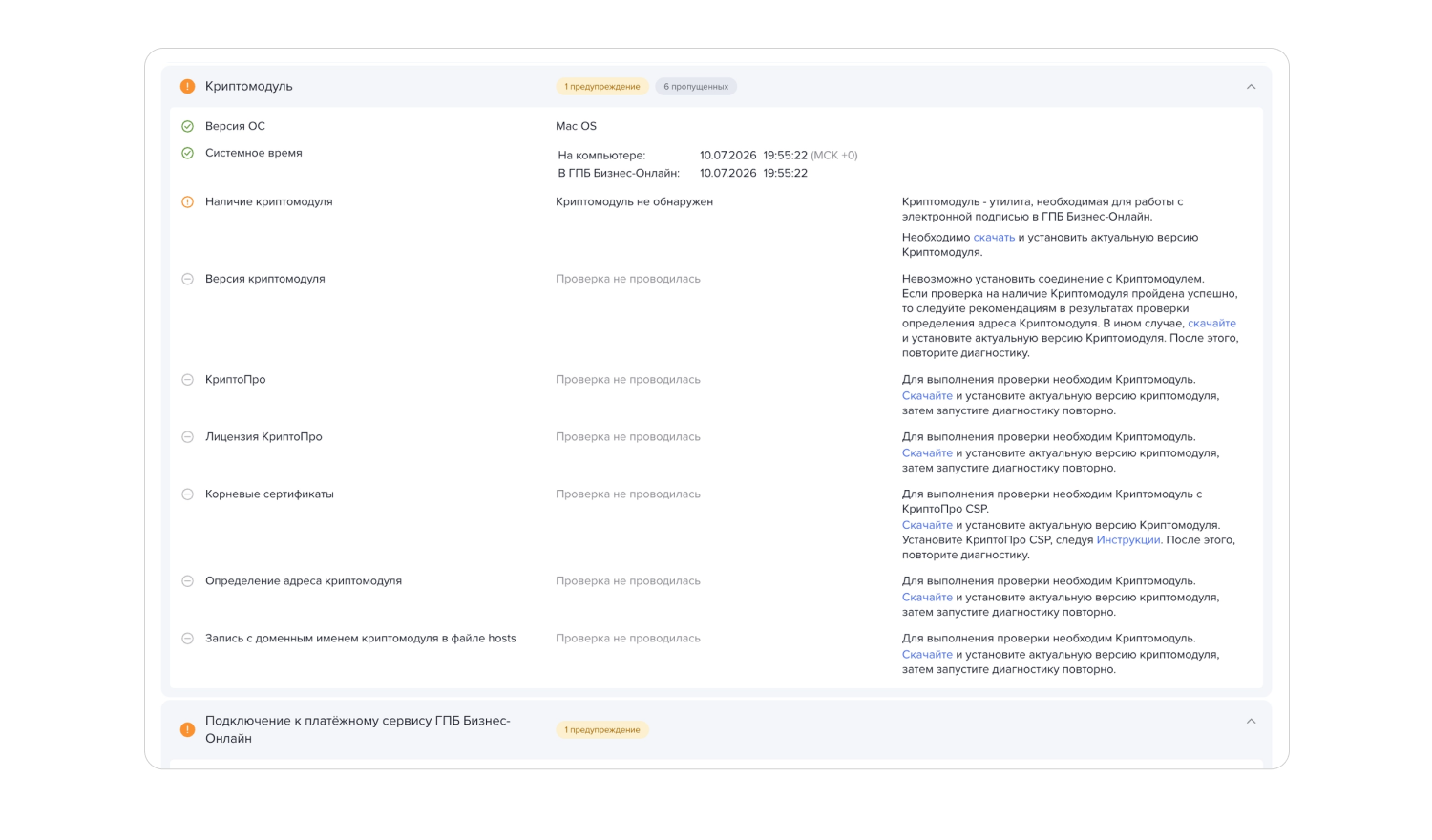This screenshot has width=1432, height=840.
Task: Click the '1 предупреждение' badge in Криптомодуль header
Action: click(602, 87)
